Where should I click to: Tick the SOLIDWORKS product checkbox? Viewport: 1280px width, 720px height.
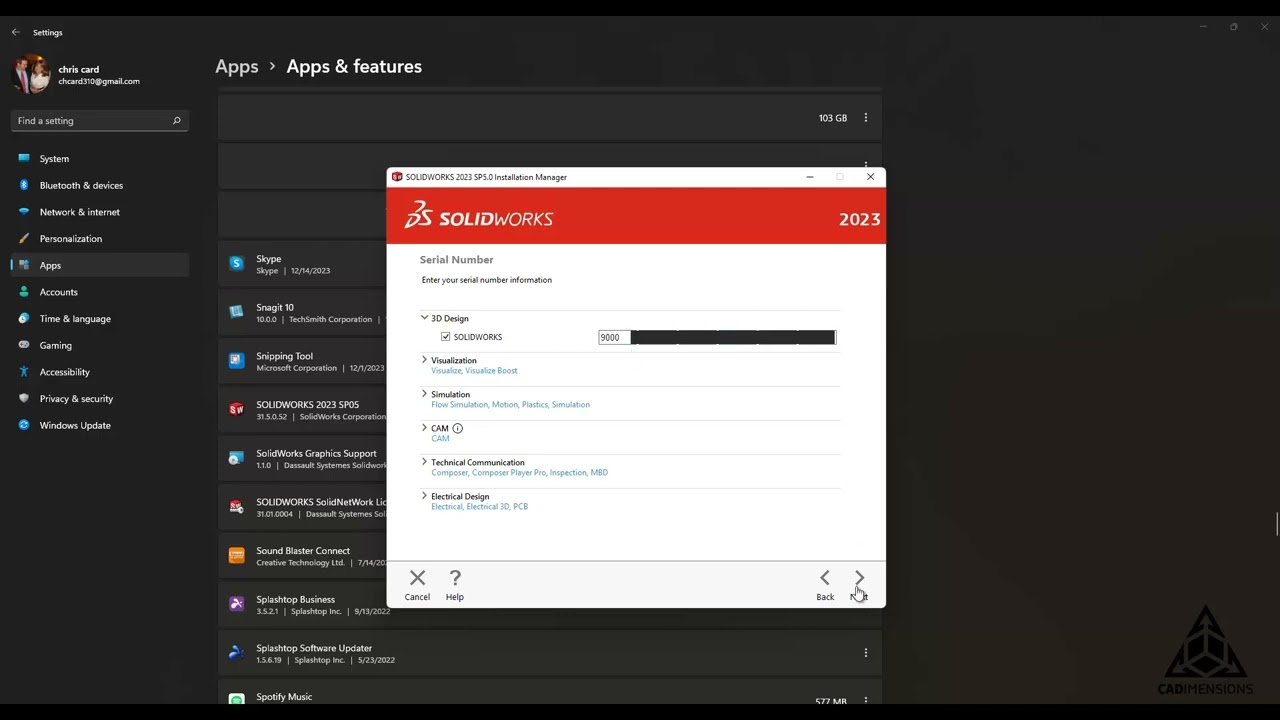click(x=446, y=337)
